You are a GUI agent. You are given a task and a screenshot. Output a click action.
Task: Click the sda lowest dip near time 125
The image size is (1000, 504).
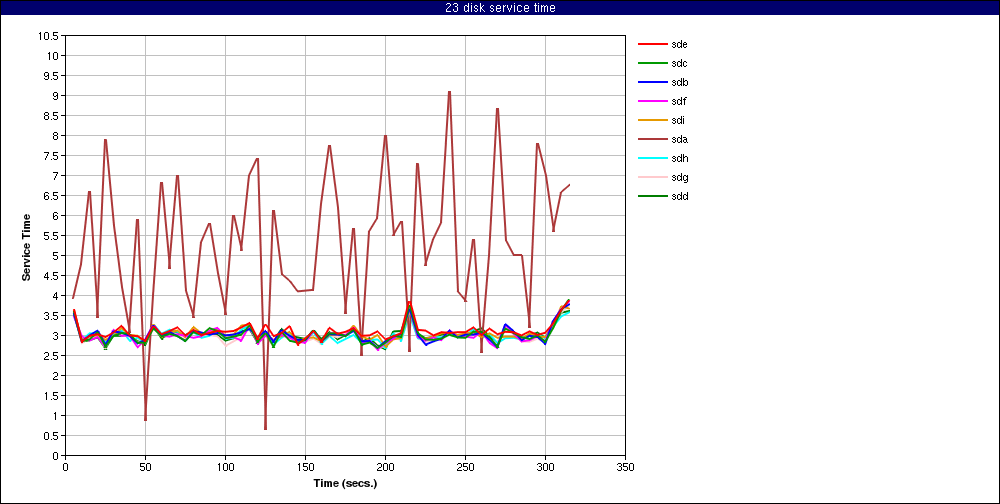(265, 429)
